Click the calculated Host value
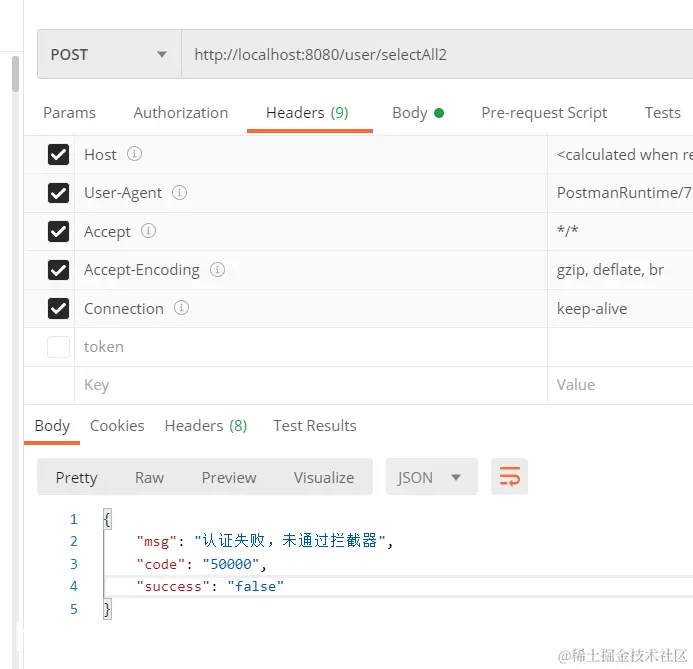The width and height of the screenshot is (693, 669). (624, 155)
